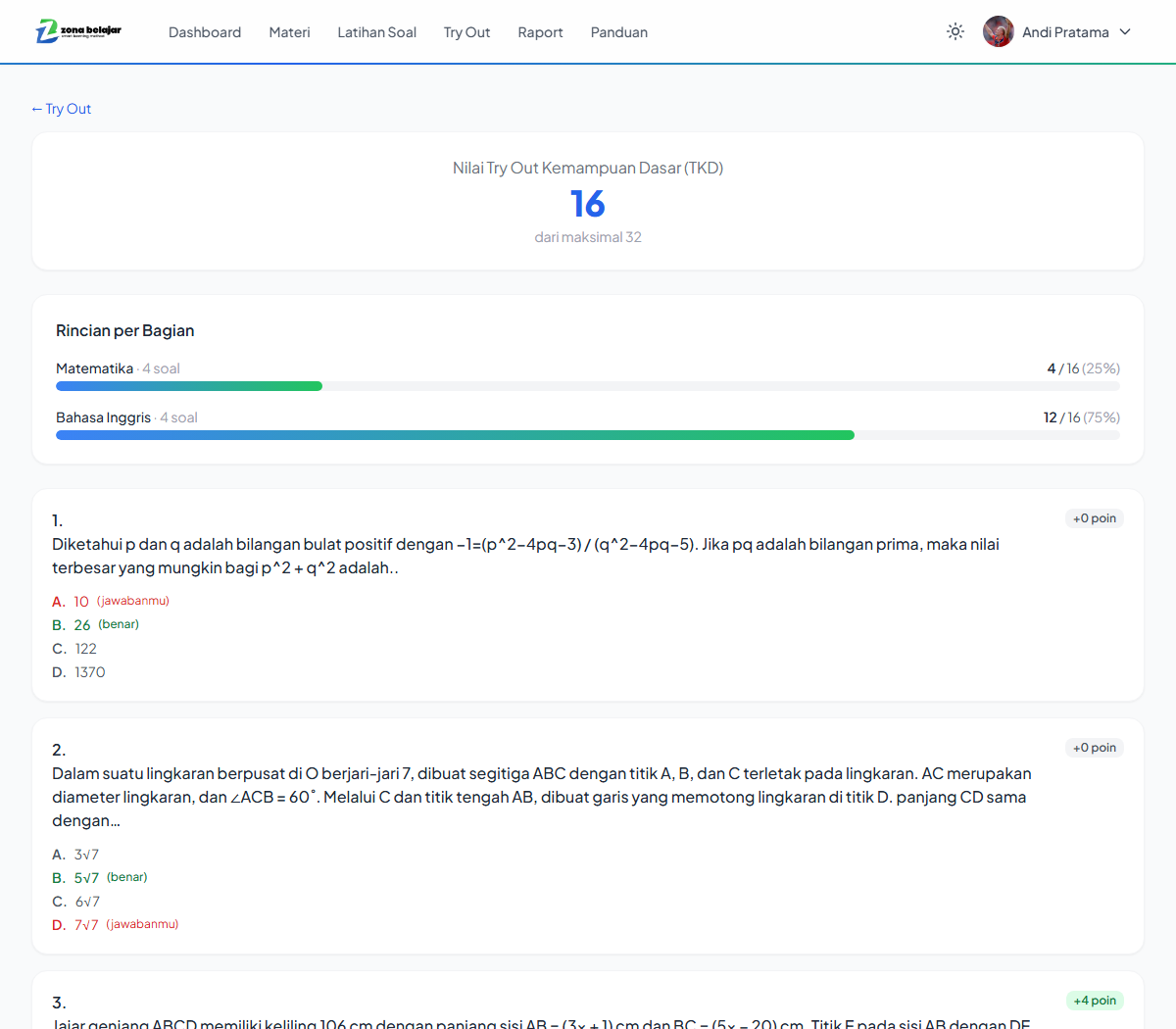Click question 2 text starting 'Dalam suatu lingkaran'
This screenshot has height=1029, width=1176.
[542, 797]
